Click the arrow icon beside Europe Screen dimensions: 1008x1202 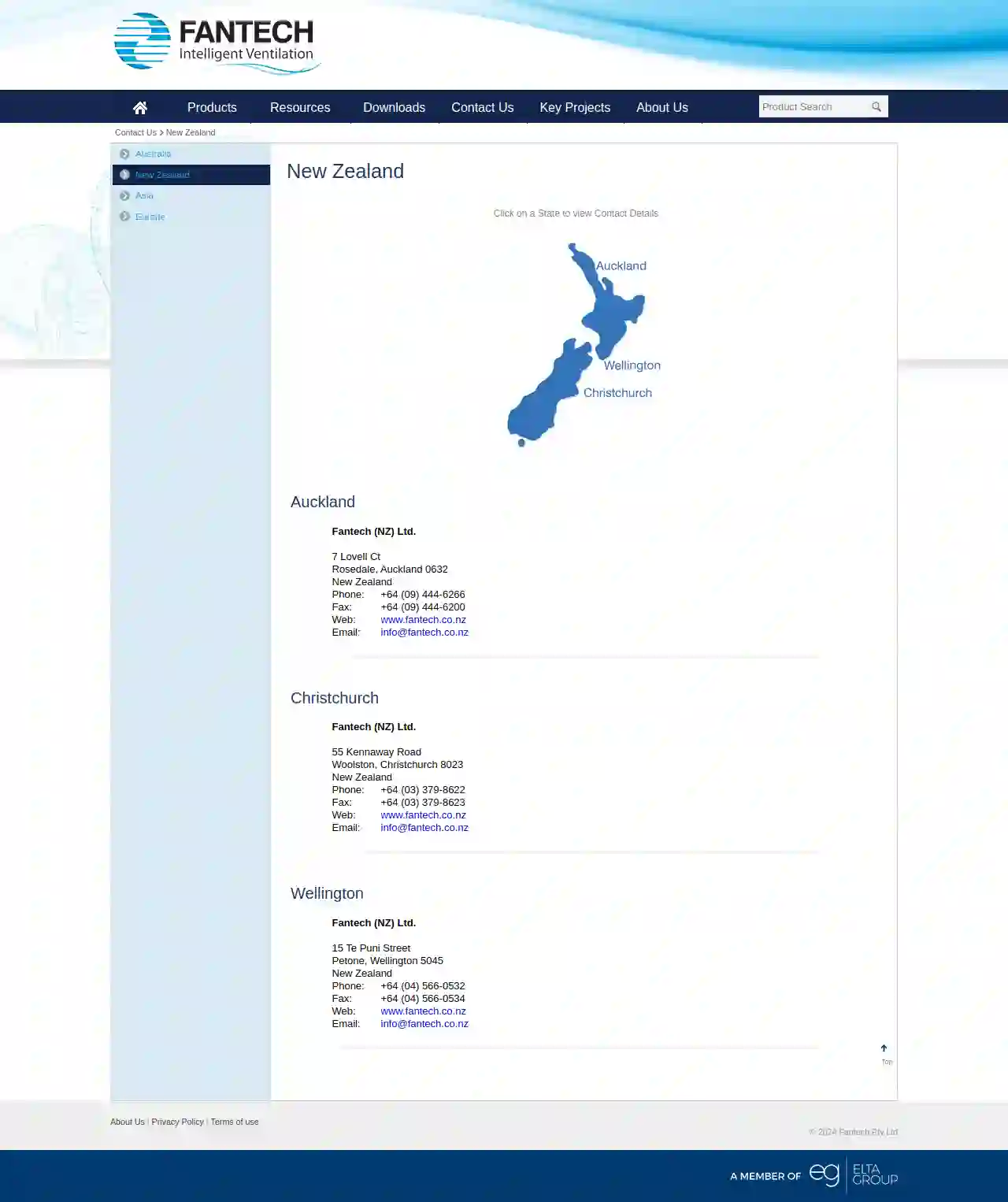click(x=124, y=217)
